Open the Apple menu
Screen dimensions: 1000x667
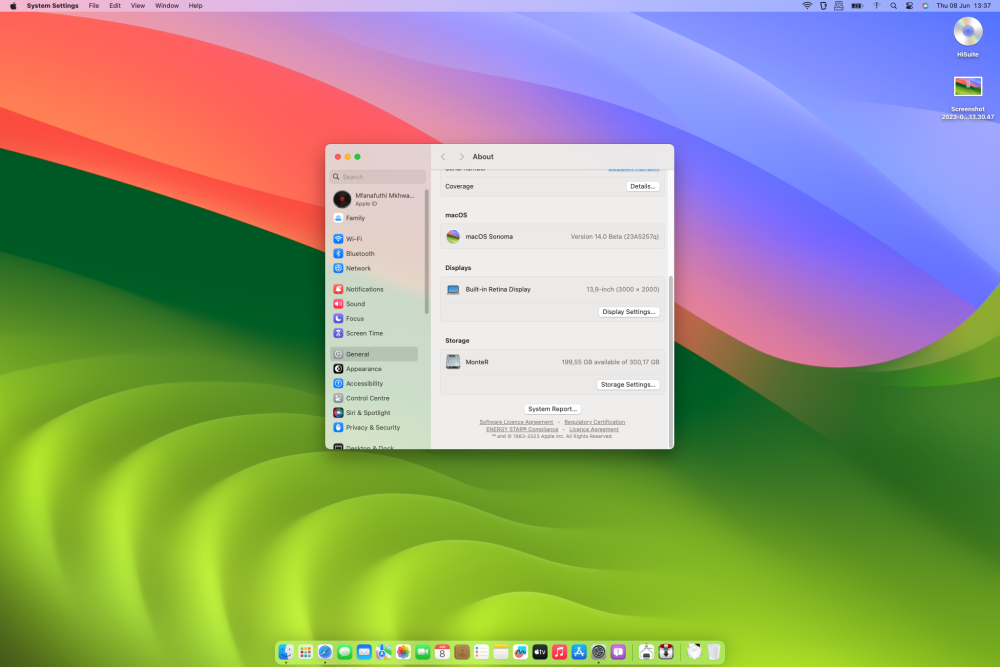click(x=13, y=6)
